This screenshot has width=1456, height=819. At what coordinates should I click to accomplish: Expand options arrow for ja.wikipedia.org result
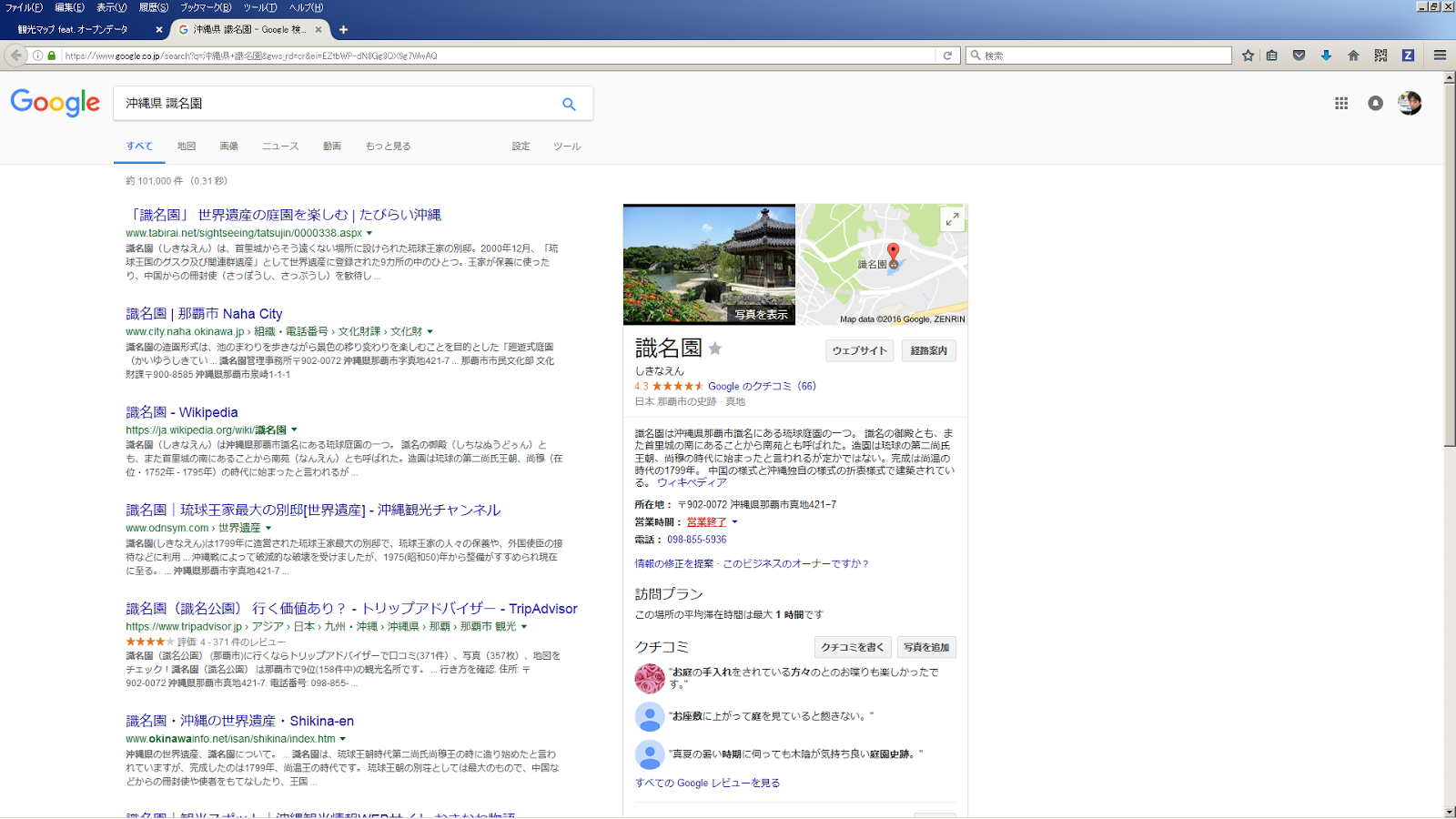(294, 430)
